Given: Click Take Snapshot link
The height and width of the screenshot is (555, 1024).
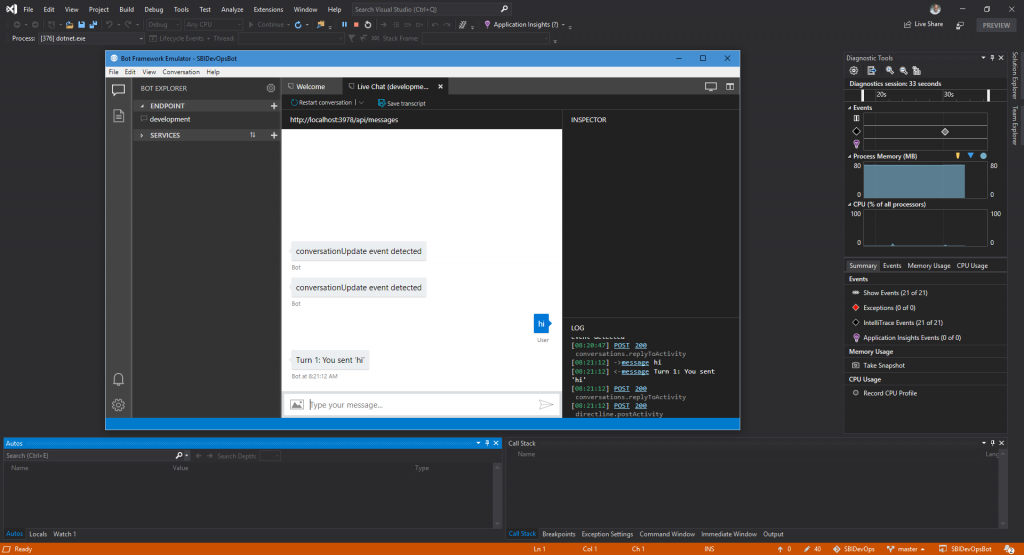Looking at the screenshot, I should click(x=884, y=366).
